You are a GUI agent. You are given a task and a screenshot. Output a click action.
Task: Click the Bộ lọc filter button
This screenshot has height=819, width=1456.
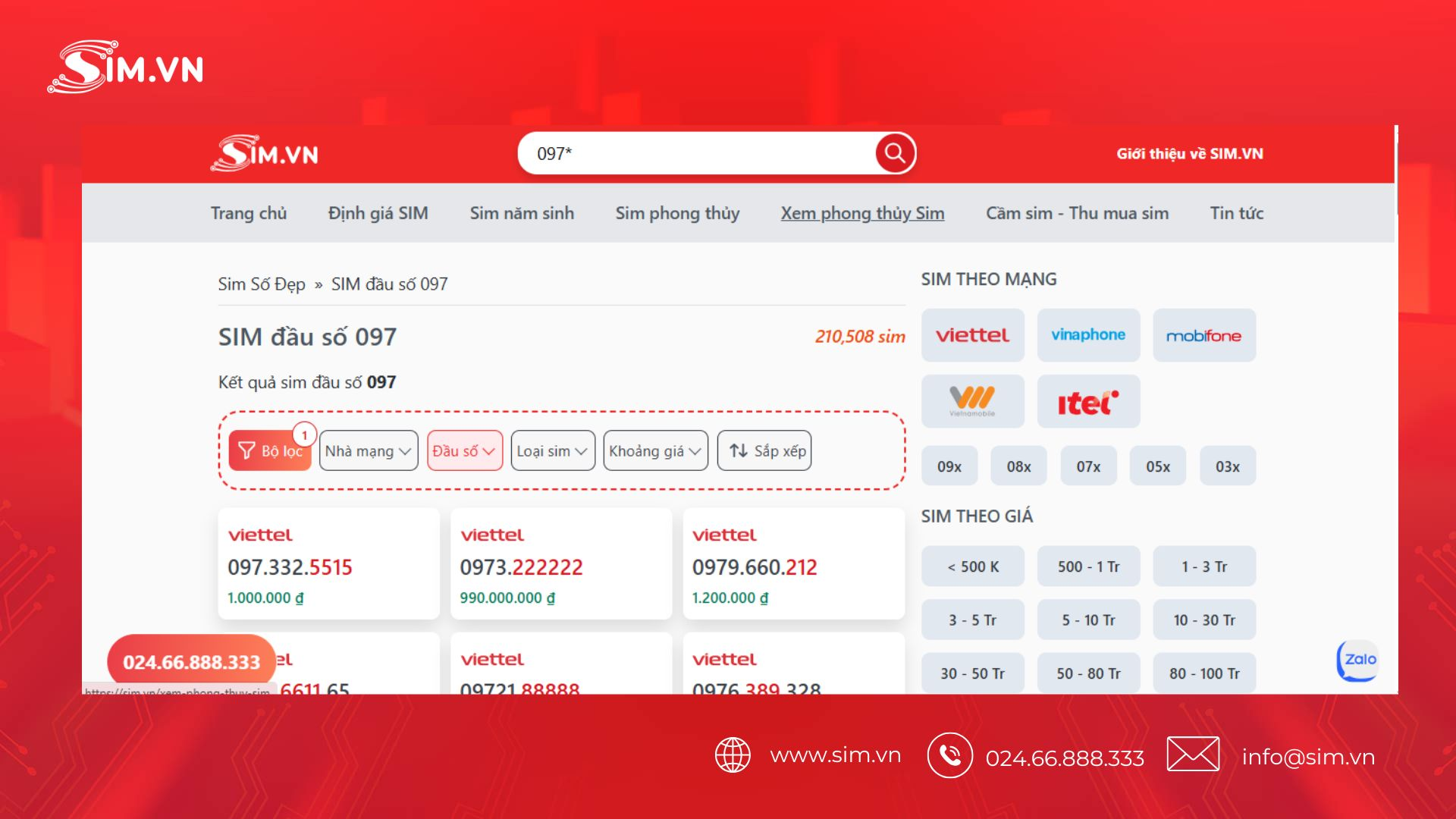pyautogui.click(x=270, y=450)
